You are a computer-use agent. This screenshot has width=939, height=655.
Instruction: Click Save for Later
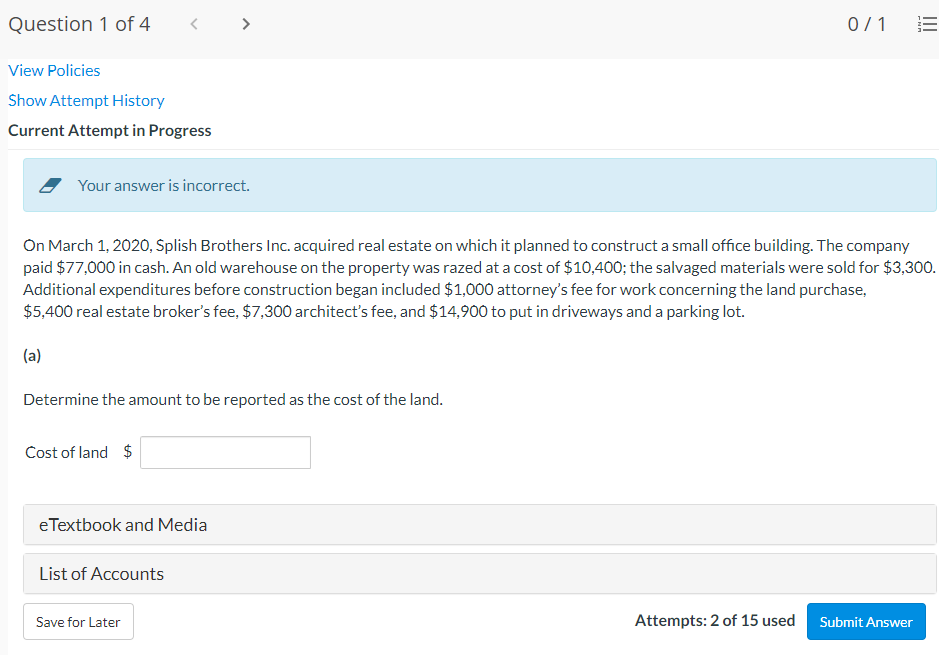(78, 621)
